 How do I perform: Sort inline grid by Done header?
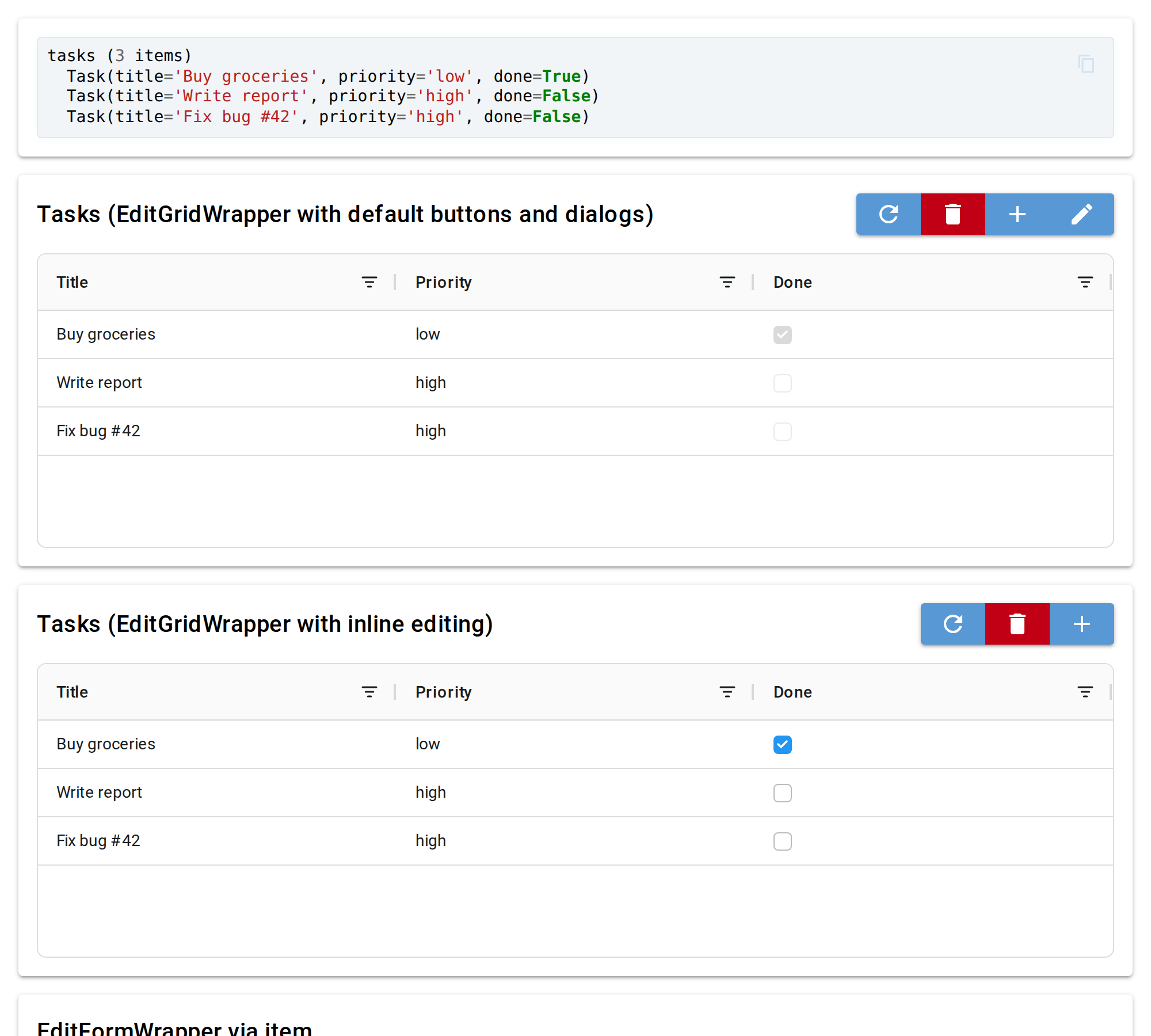793,692
